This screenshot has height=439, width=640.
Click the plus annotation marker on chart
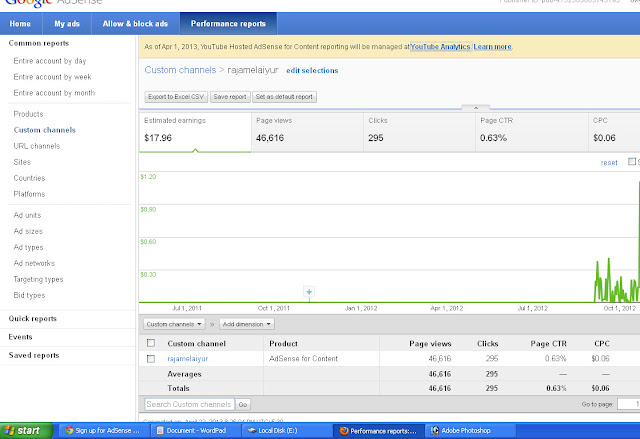309,292
